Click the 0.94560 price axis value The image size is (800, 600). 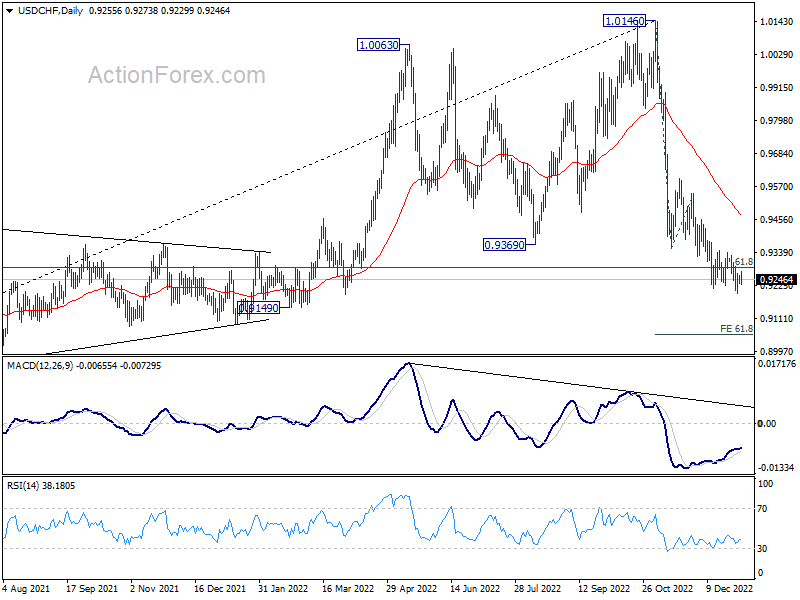tap(777, 220)
